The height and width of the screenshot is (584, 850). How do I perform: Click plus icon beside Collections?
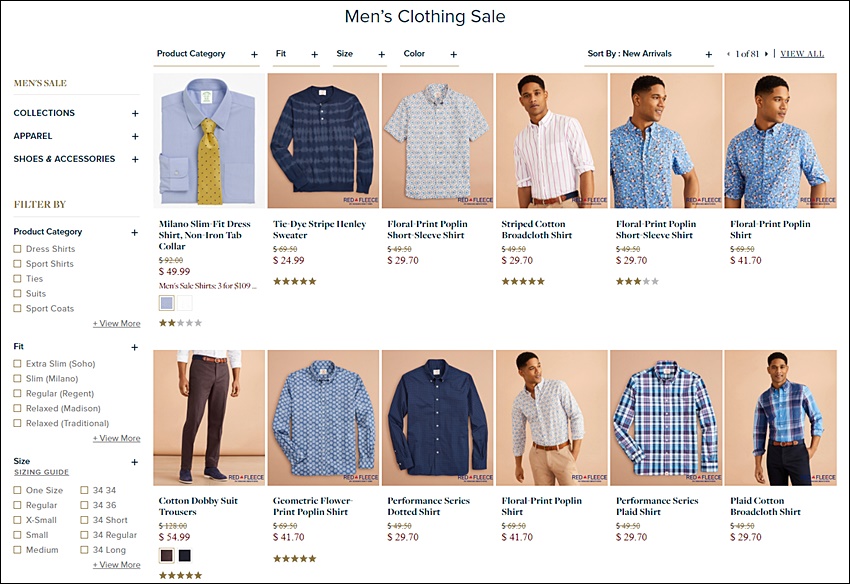coord(135,113)
